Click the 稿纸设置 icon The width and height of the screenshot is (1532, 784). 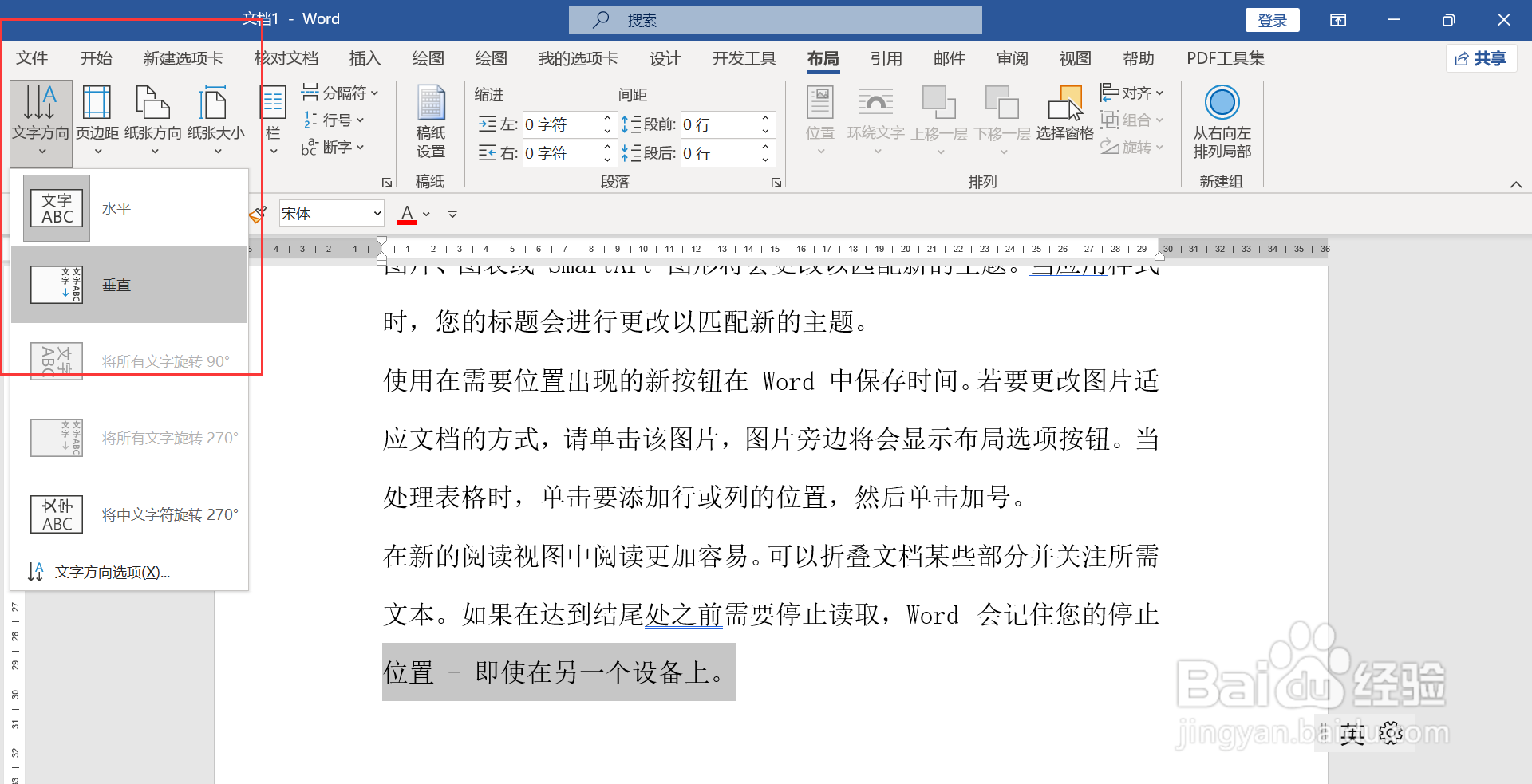point(431,104)
